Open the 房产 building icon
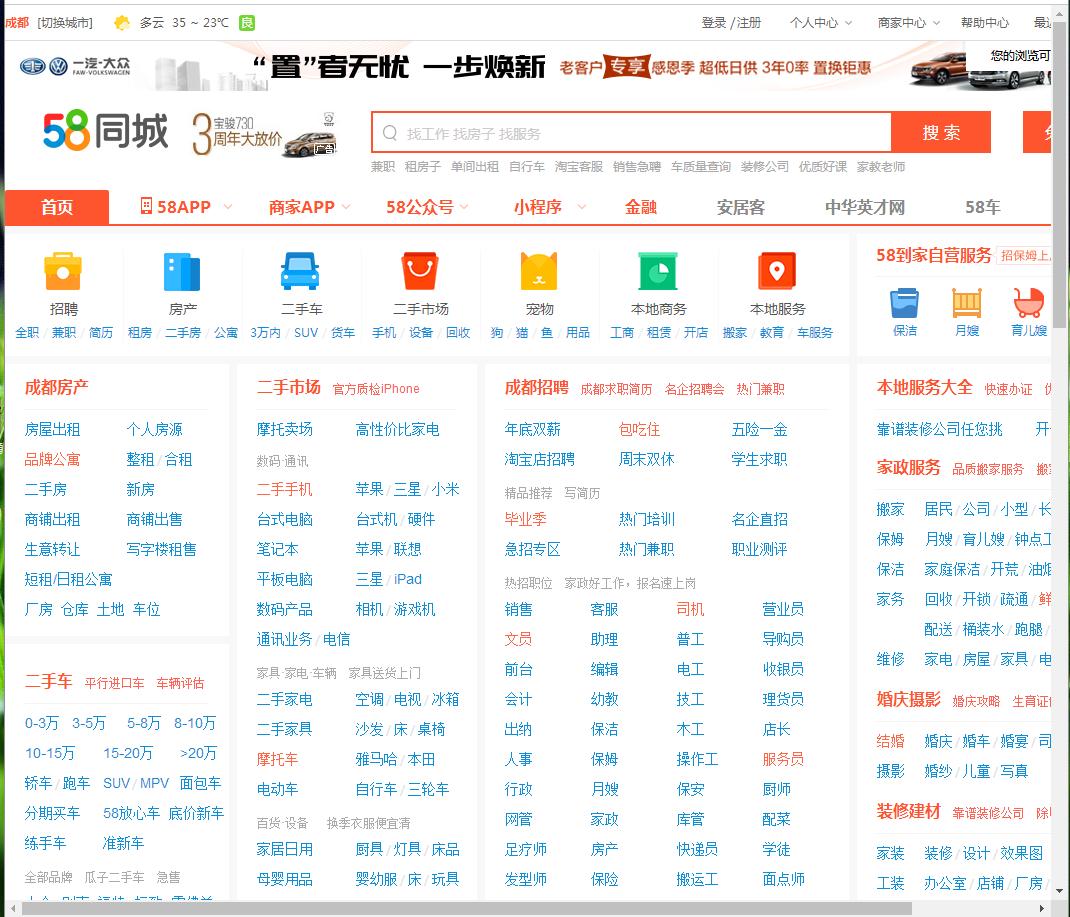 point(180,272)
